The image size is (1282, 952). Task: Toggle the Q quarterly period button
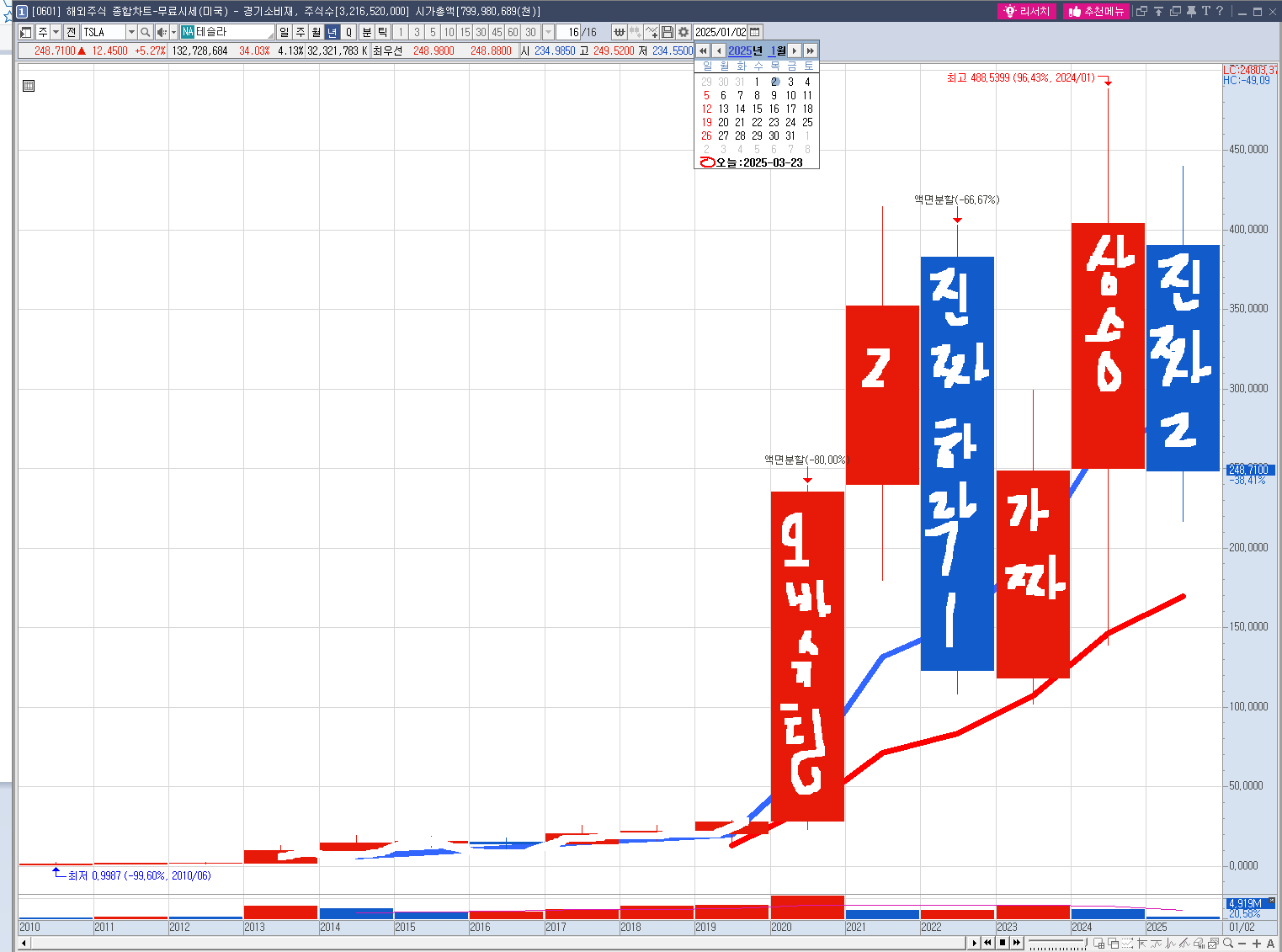[x=348, y=32]
